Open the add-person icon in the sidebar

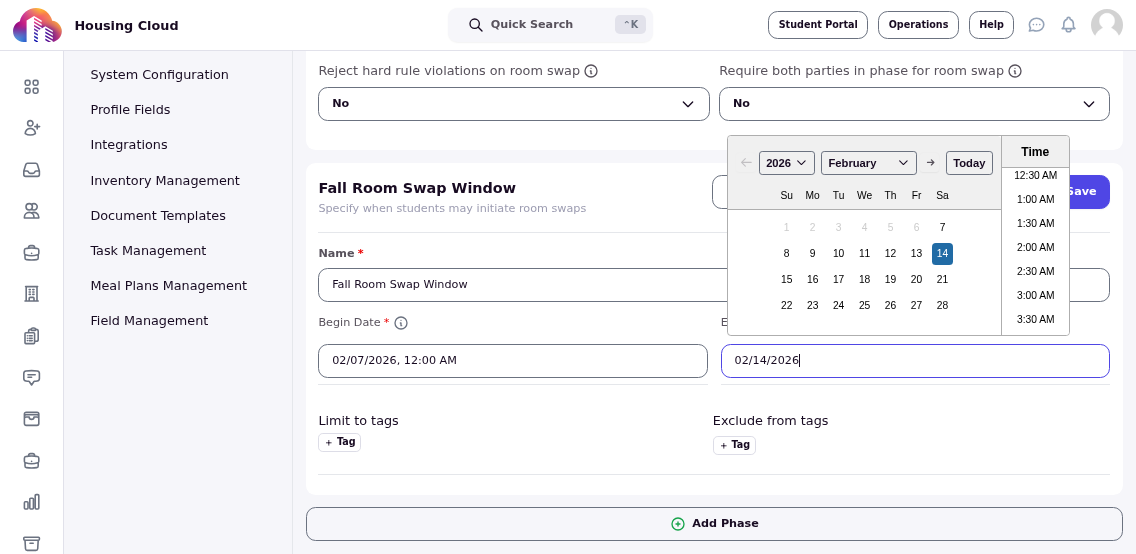click(31, 128)
